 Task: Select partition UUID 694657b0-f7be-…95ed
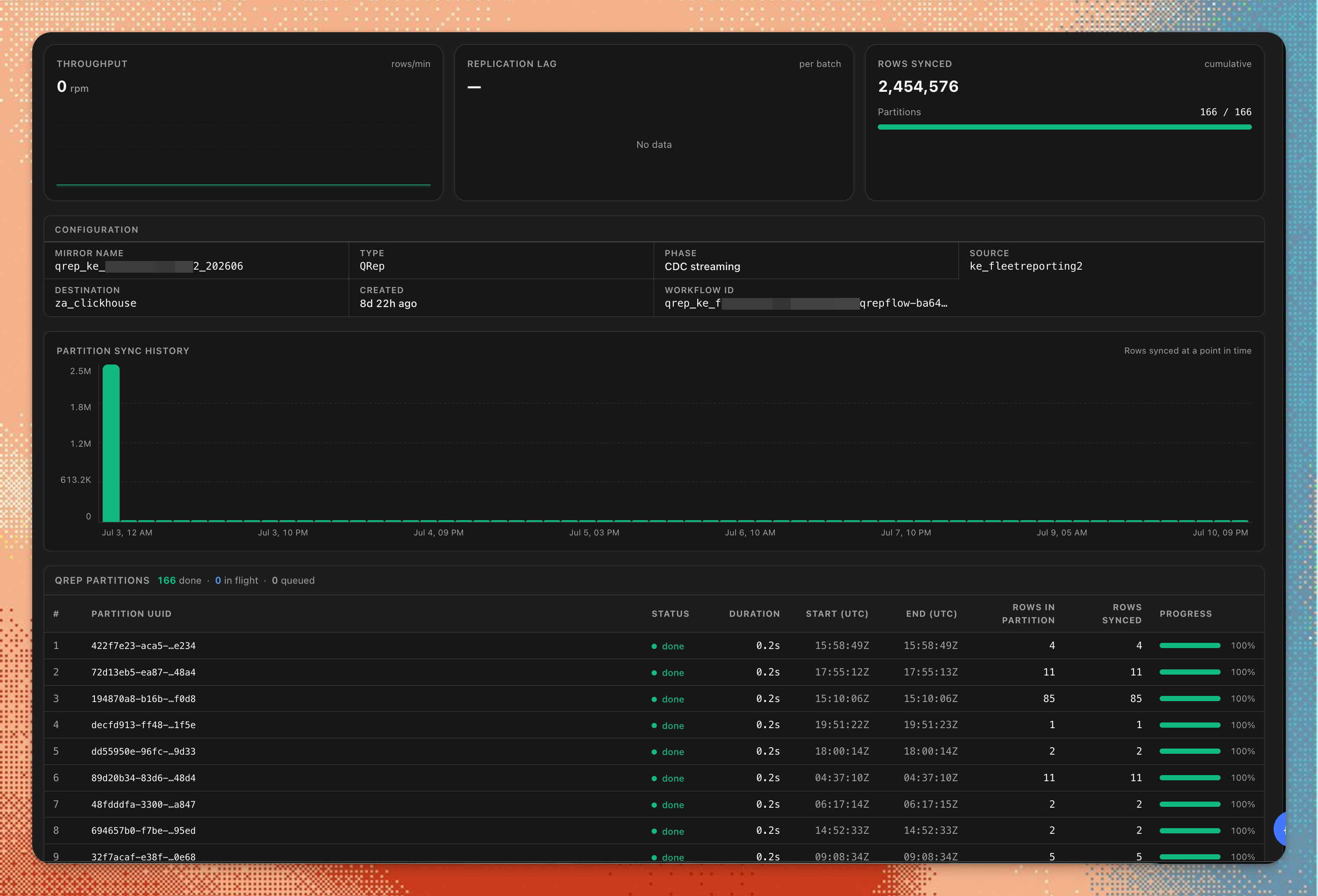tap(144, 830)
